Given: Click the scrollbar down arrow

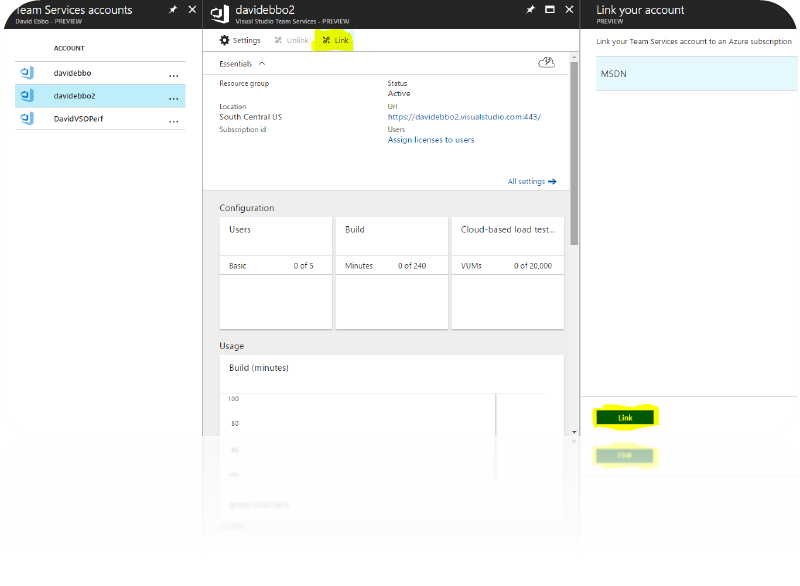Looking at the screenshot, I should pyautogui.click(x=574, y=432).
